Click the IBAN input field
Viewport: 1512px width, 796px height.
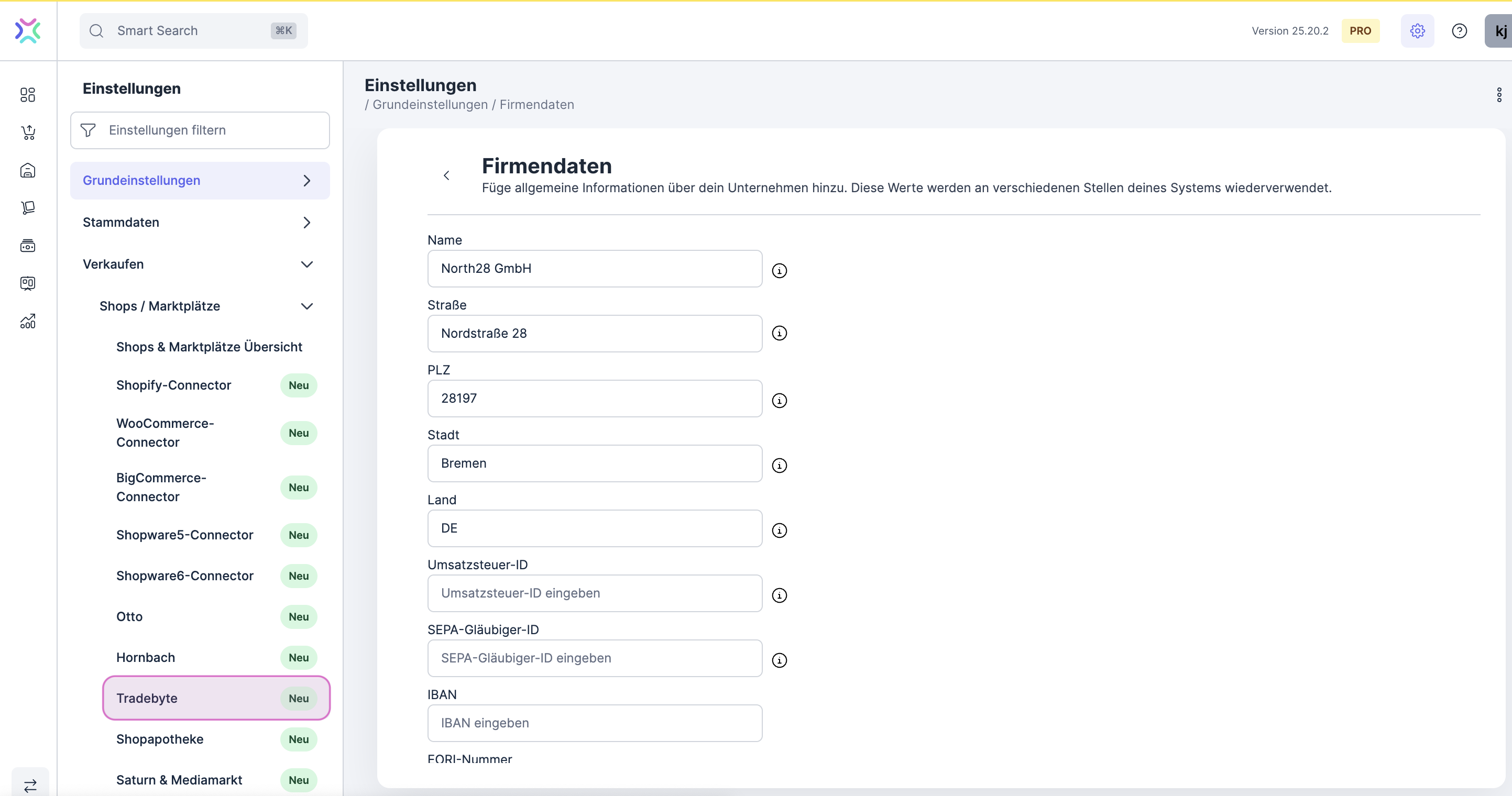(x=594, y=723)
